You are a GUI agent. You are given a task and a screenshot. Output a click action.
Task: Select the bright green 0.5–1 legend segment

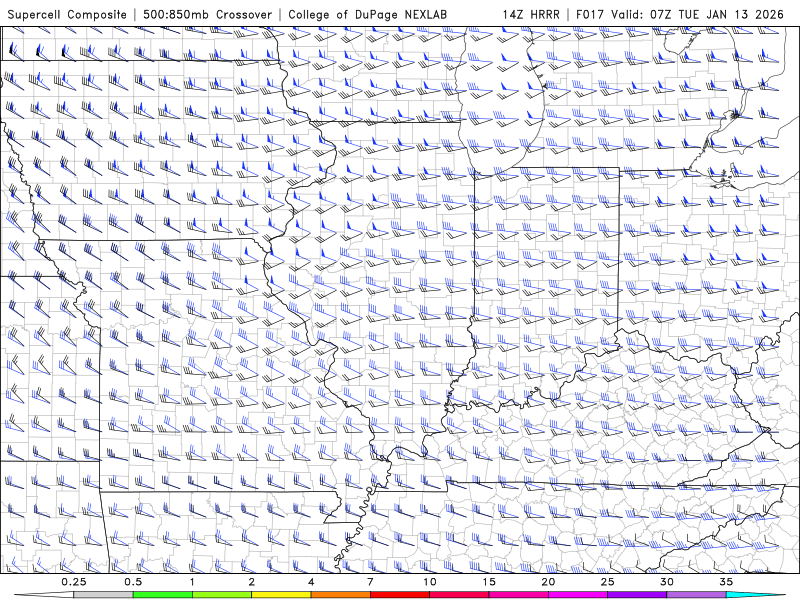click(x=163, y=595)
